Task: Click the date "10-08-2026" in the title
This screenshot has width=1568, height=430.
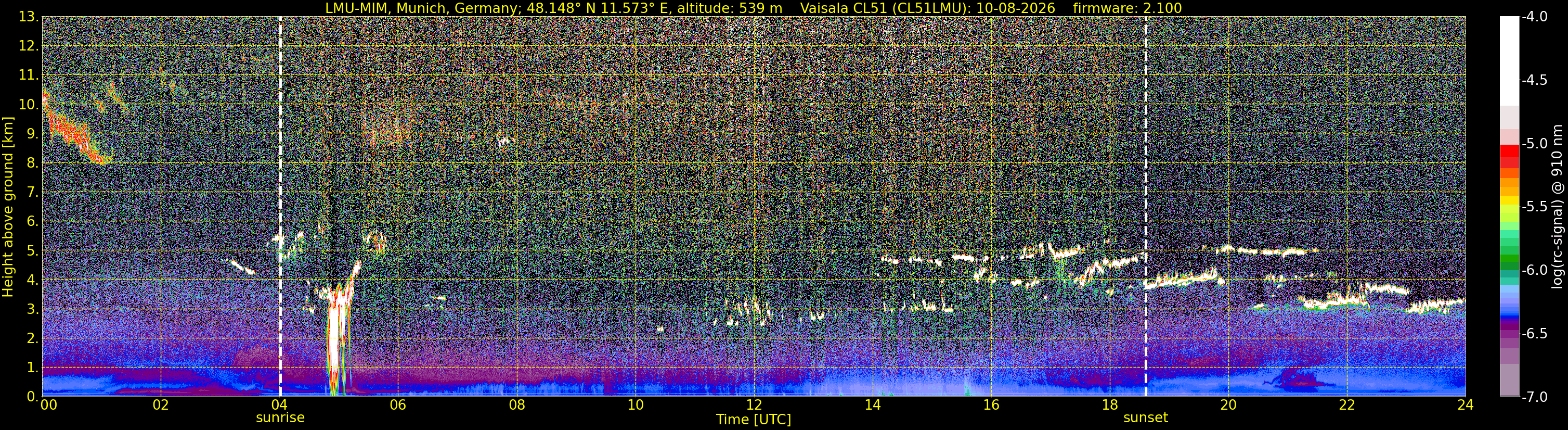Action: click(x=1015, y=8)
